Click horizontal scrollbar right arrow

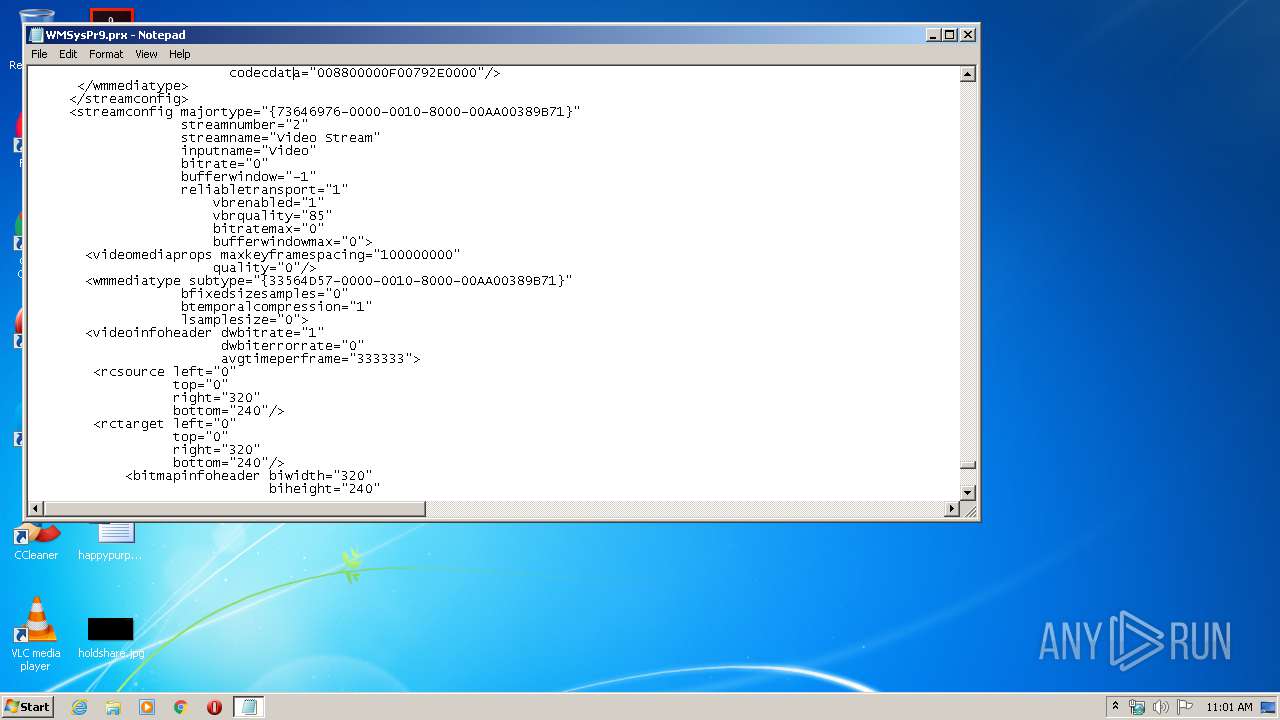952,509
